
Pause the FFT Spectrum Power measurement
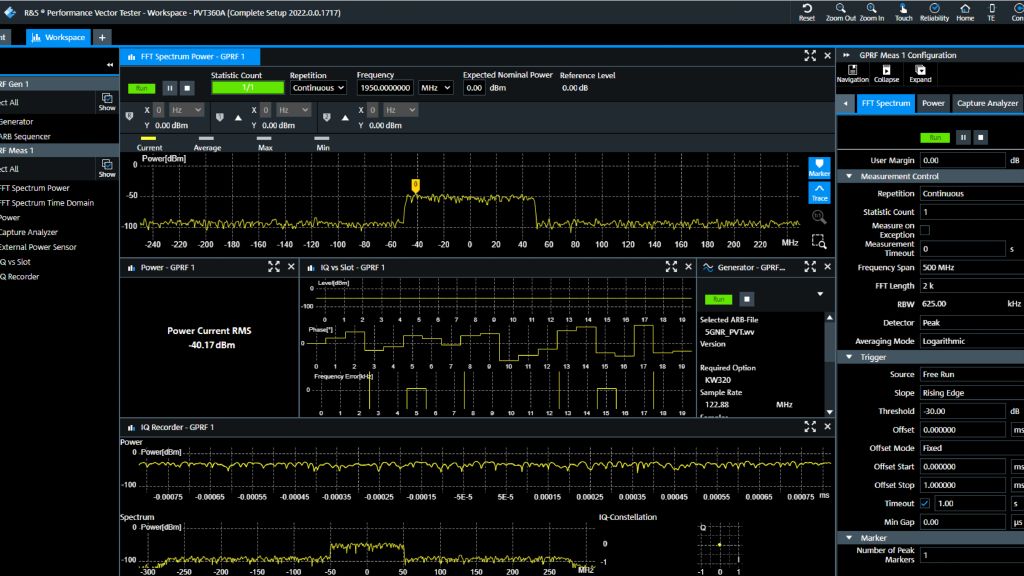[169, 88]
